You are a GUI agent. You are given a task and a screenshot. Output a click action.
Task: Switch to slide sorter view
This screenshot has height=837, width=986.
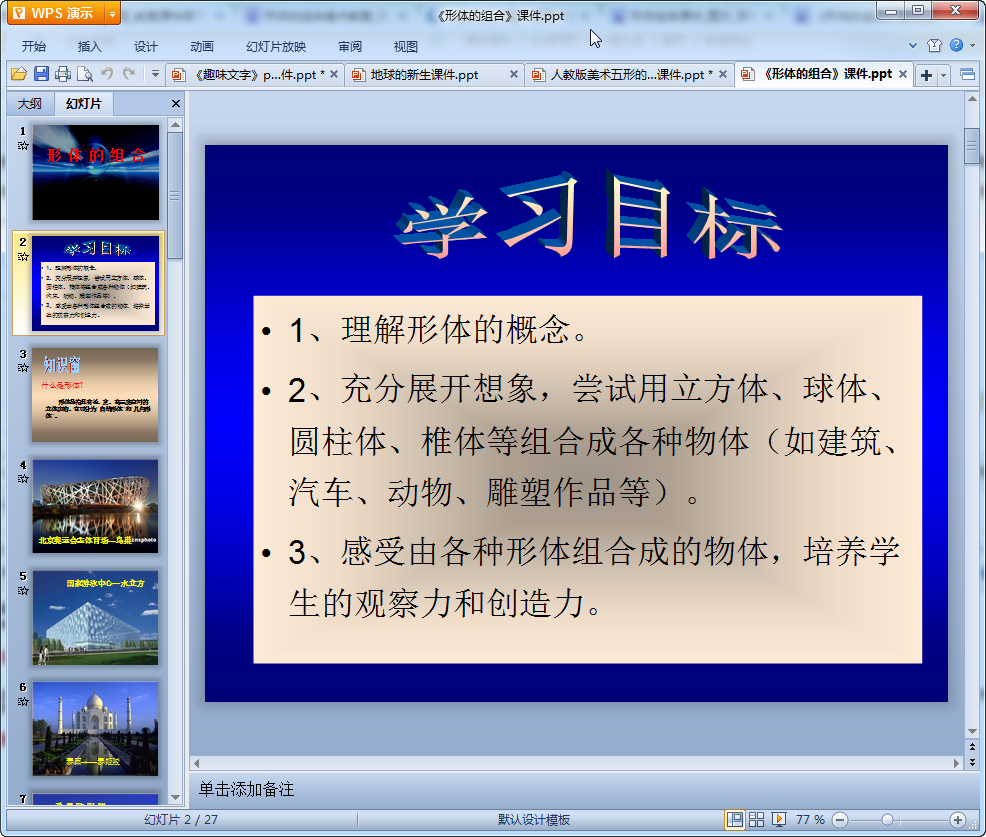click(x=756, y=819)
